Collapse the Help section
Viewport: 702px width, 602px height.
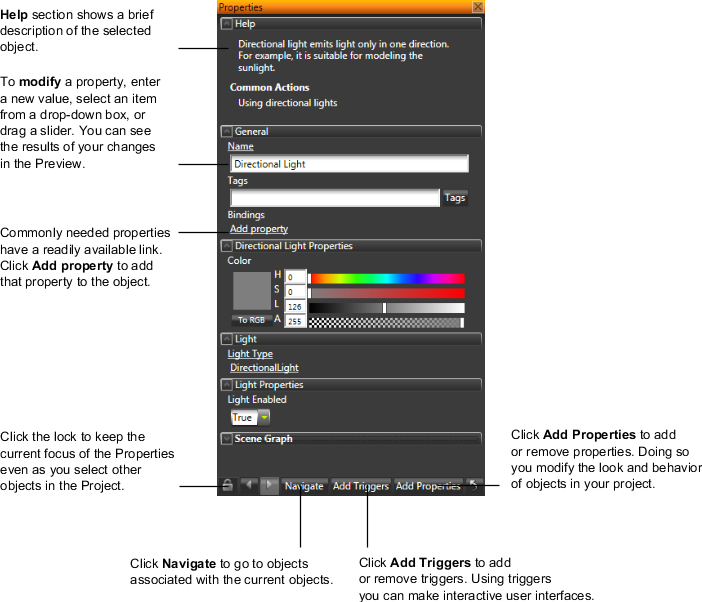coord(227,23)
